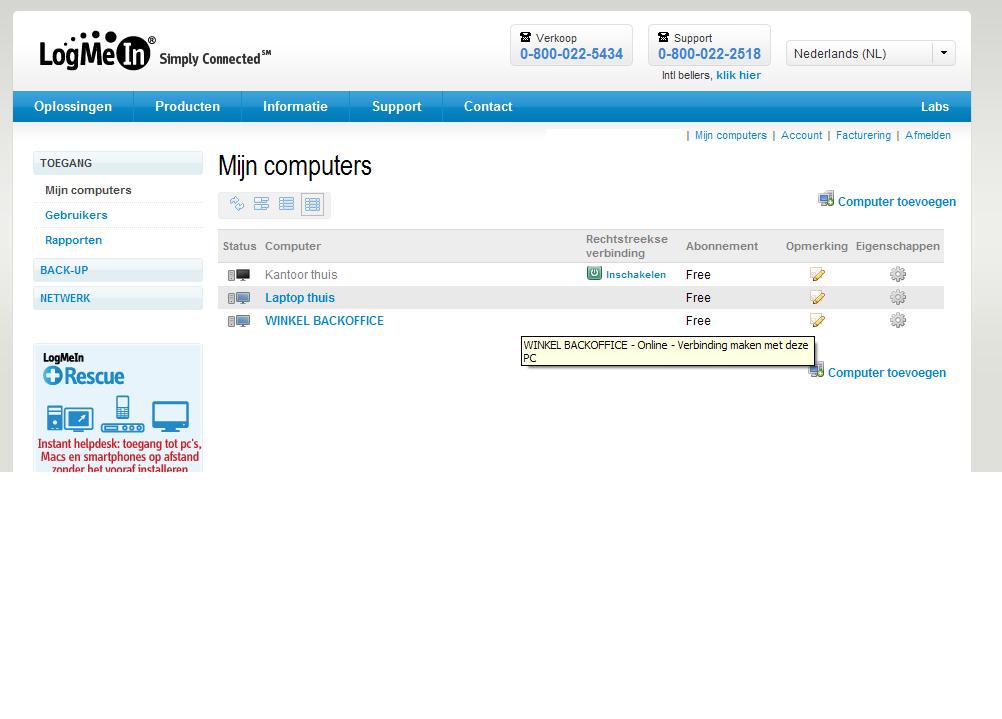Open the properties gear for WINKEL BACKOFFICE
The height and width of the screenshot is (719, 1002).
pos(898,321)
